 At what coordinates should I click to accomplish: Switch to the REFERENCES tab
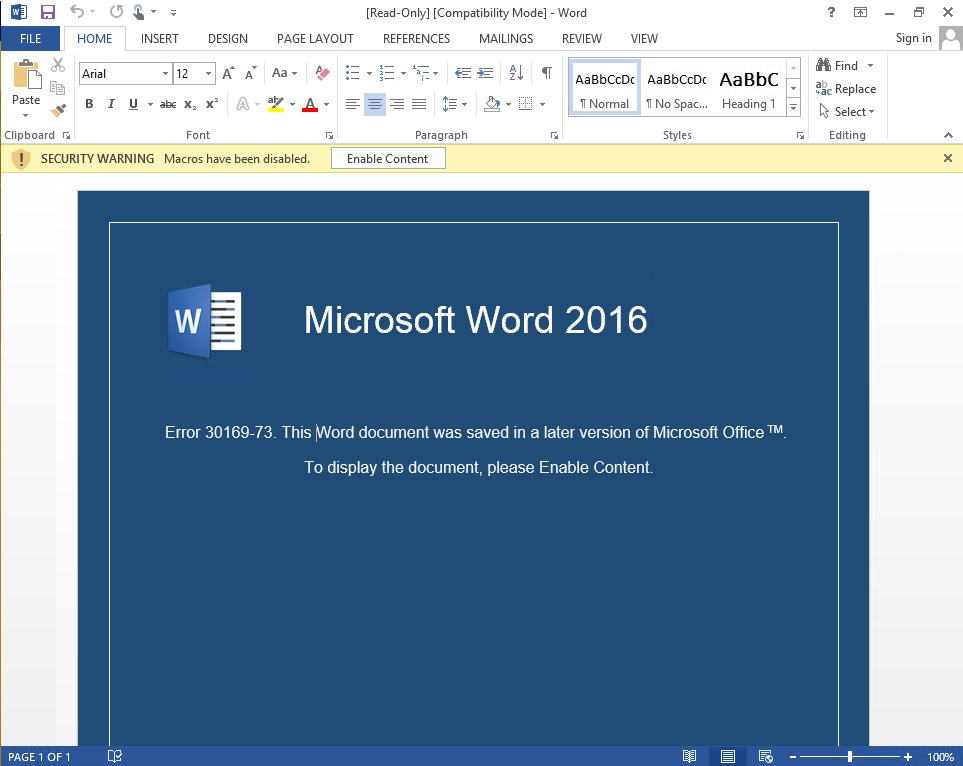[x=416, y=39]
